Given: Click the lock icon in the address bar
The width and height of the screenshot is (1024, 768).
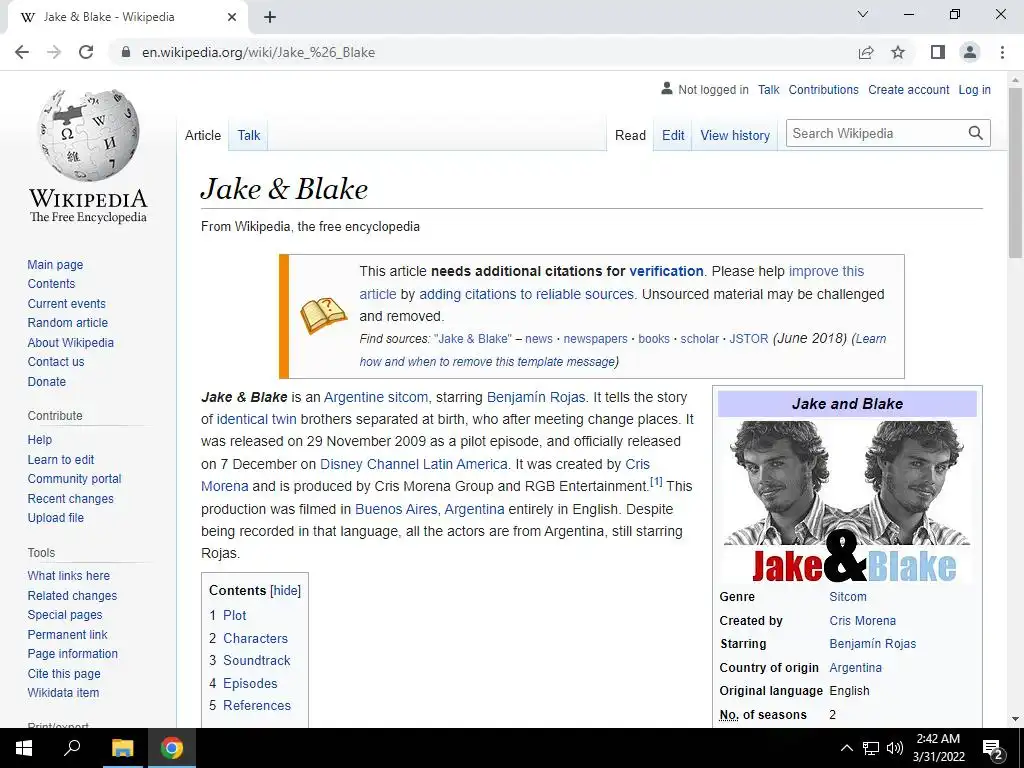Looking at the screenshot, I should click(126, 52).
